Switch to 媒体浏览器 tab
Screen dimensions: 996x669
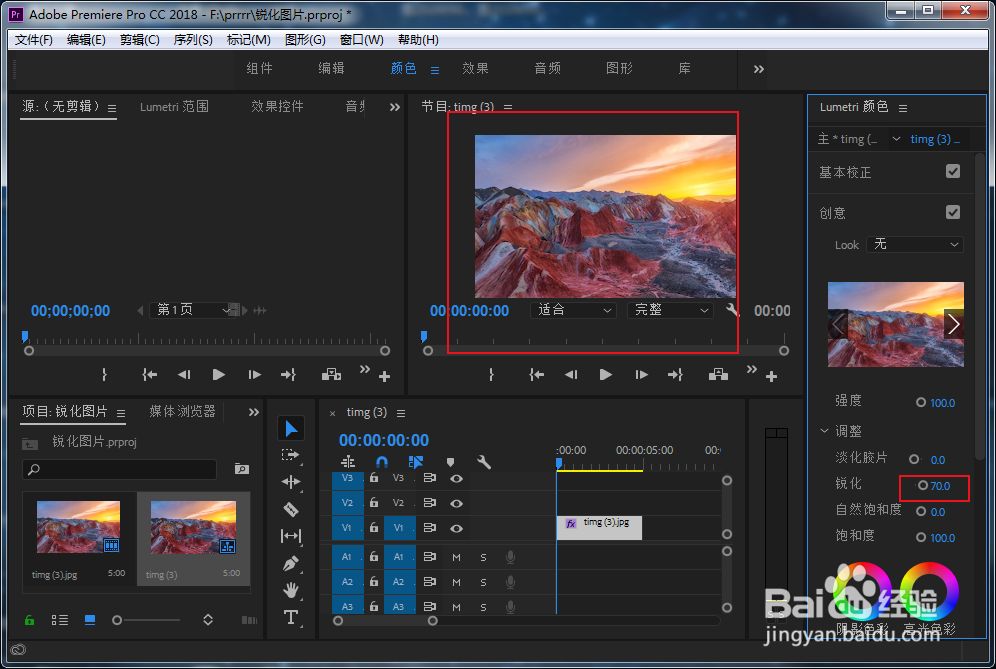(x=182, y=412)
